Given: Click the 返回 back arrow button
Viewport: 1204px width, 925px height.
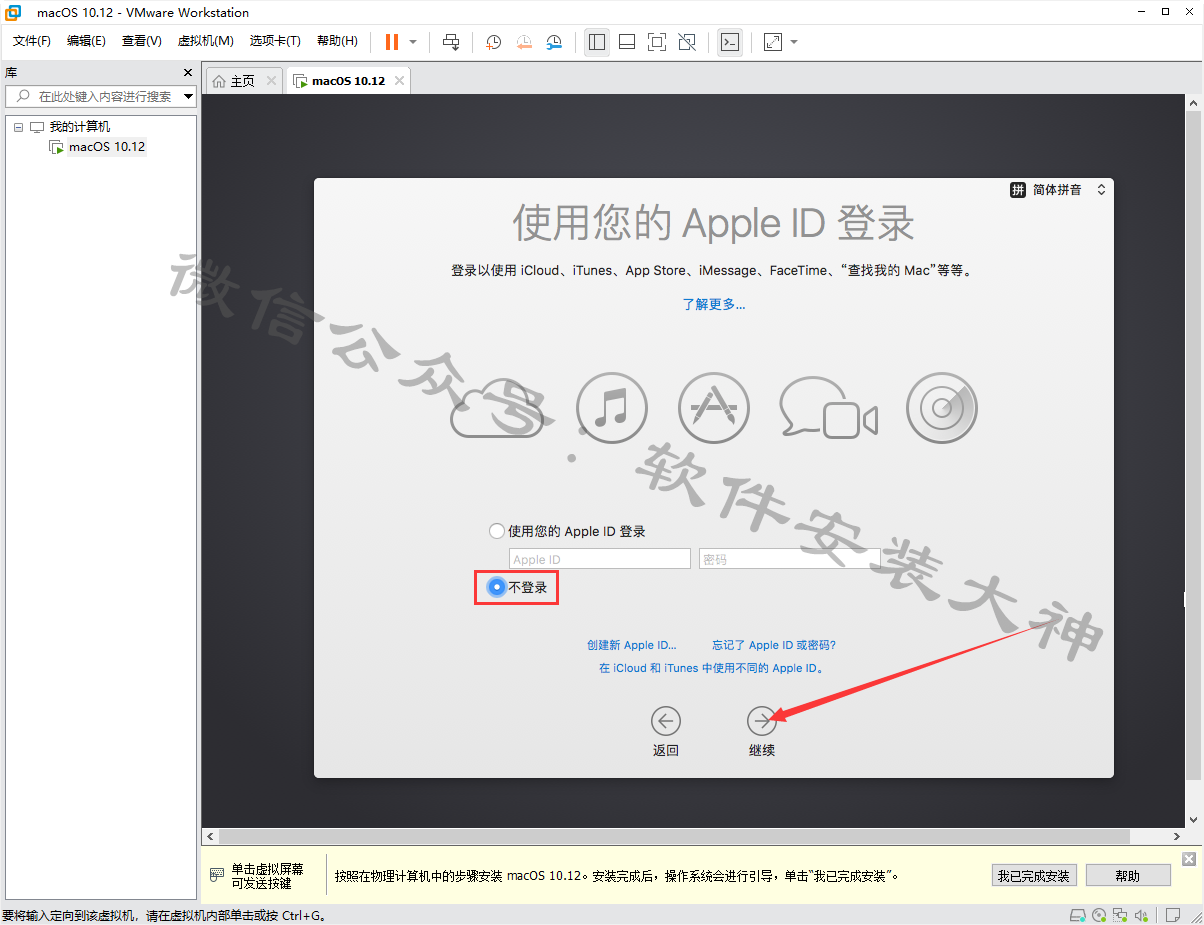Looking at the screenshot, I should coord(665,721).
